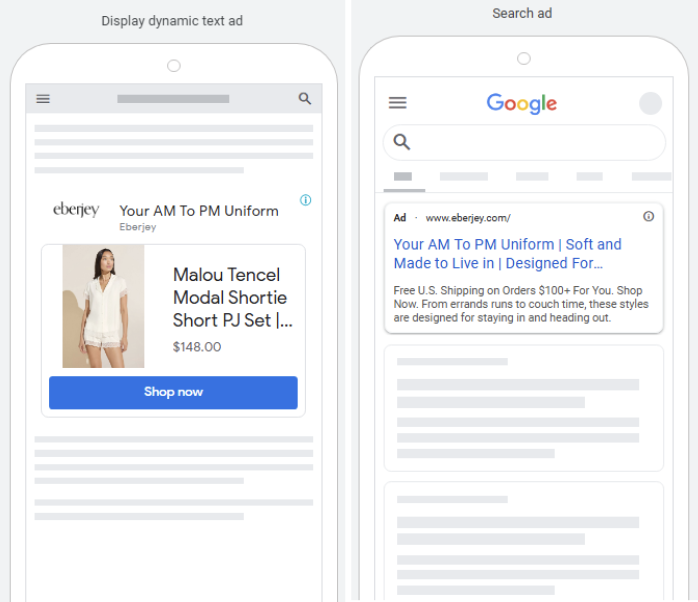The width and height of the screenshot is (698, 602).
Task: Click the Google logo
Action: point(521,103)
